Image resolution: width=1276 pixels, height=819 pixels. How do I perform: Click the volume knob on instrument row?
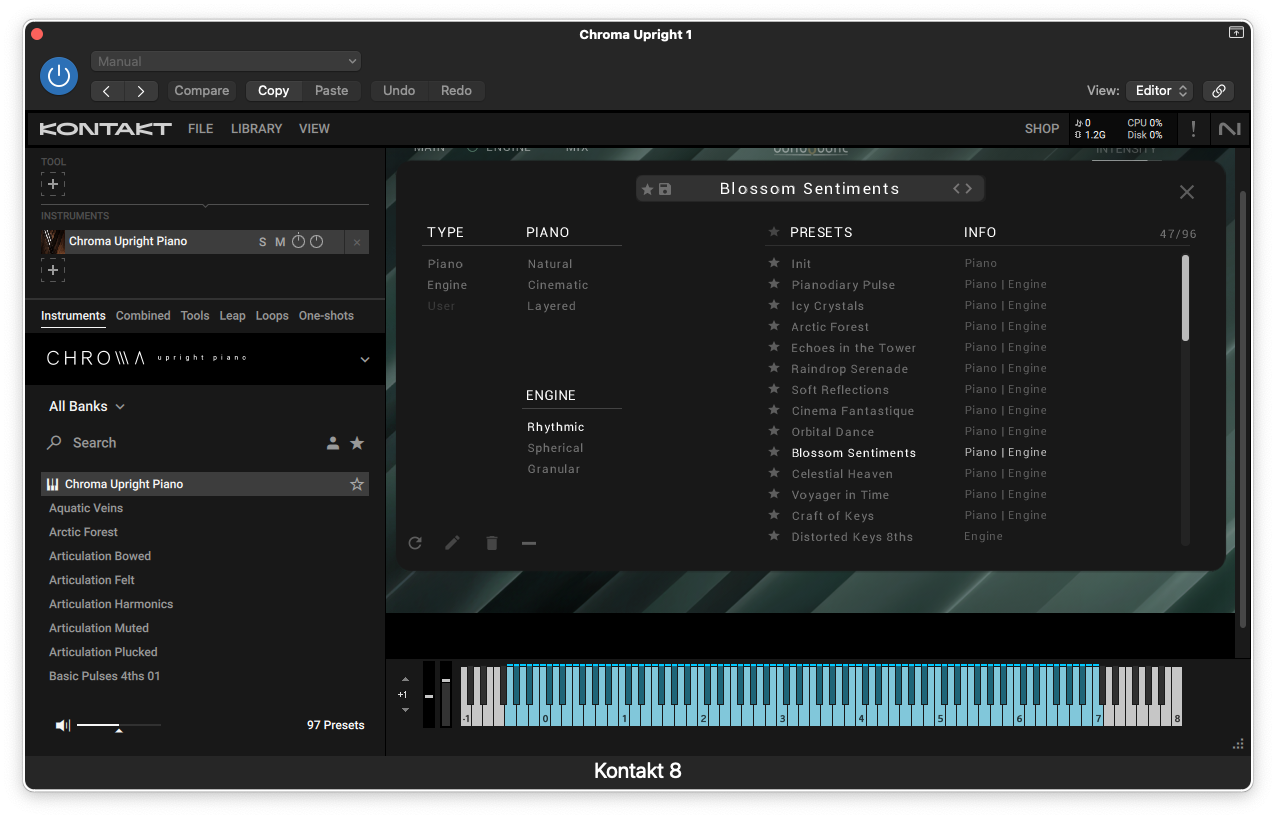pos(316,242)
